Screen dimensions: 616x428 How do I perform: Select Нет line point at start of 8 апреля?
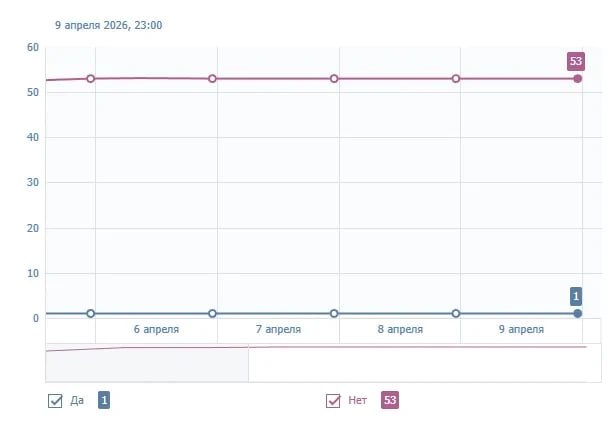point(334,78)
